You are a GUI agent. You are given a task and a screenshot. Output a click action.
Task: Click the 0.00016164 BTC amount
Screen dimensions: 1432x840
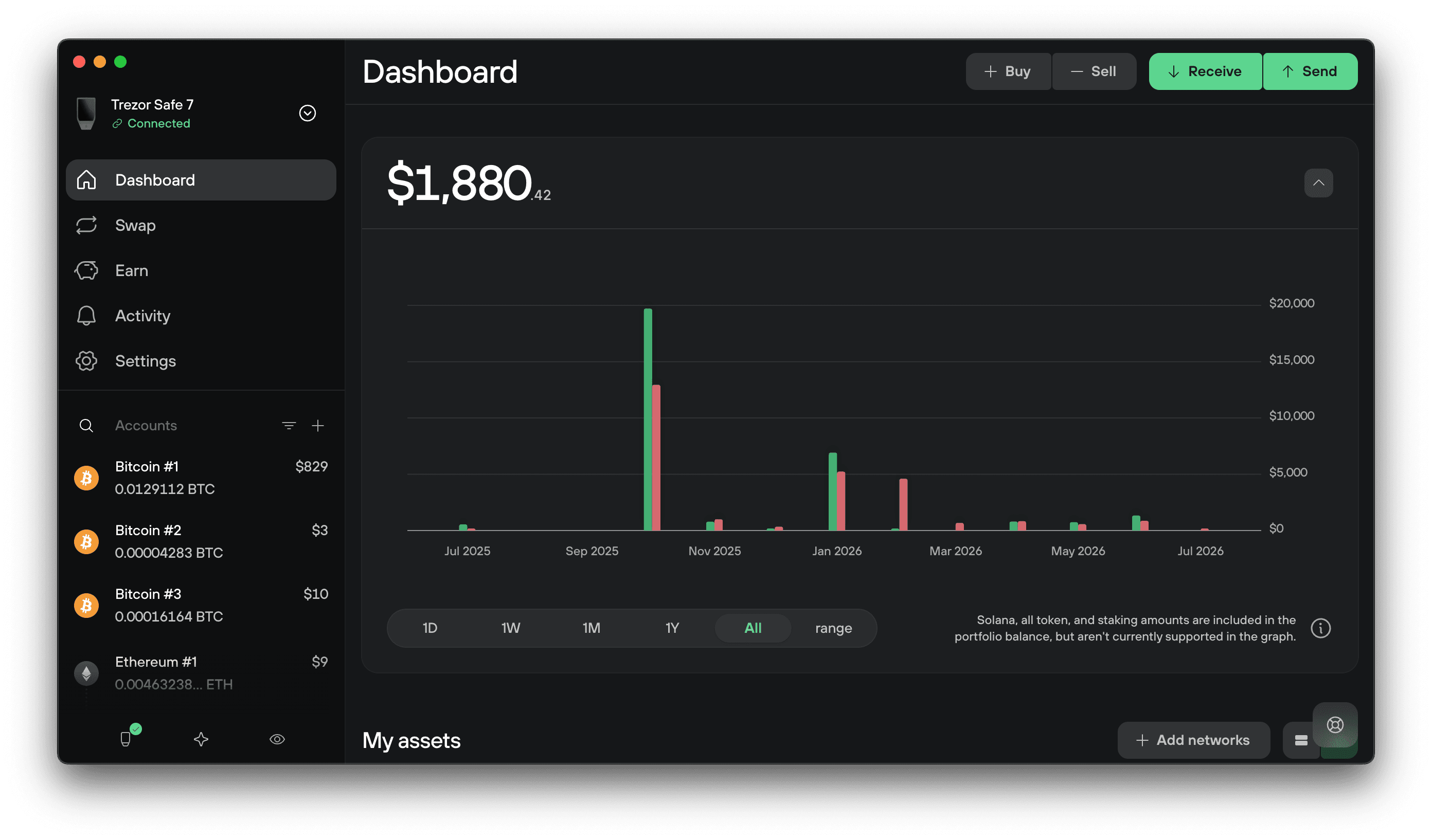pos(169,616)
